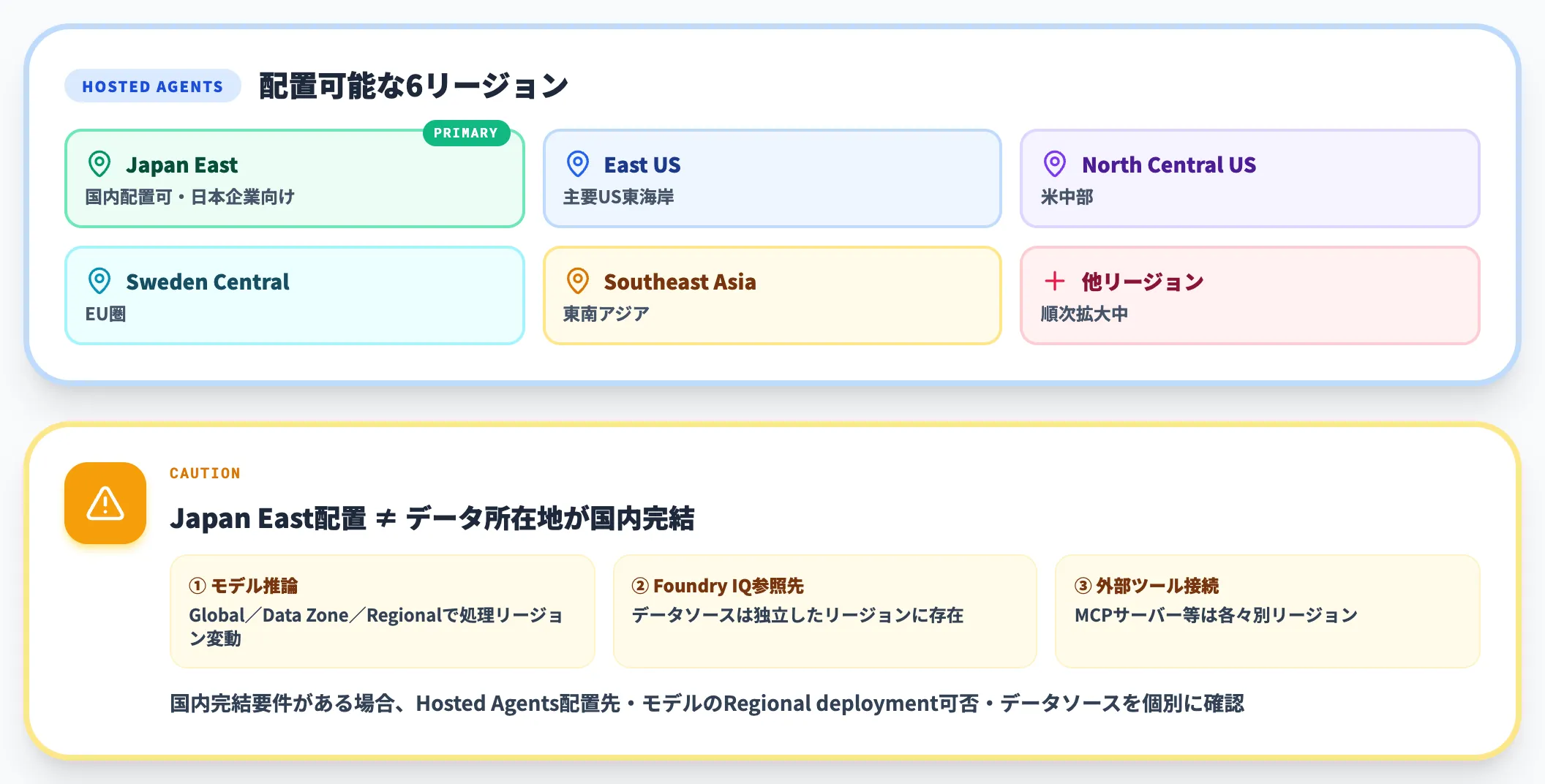Click the text データソースは独立したリージョンに存在
Screen dimensions: 1545x784
point(797,615)
